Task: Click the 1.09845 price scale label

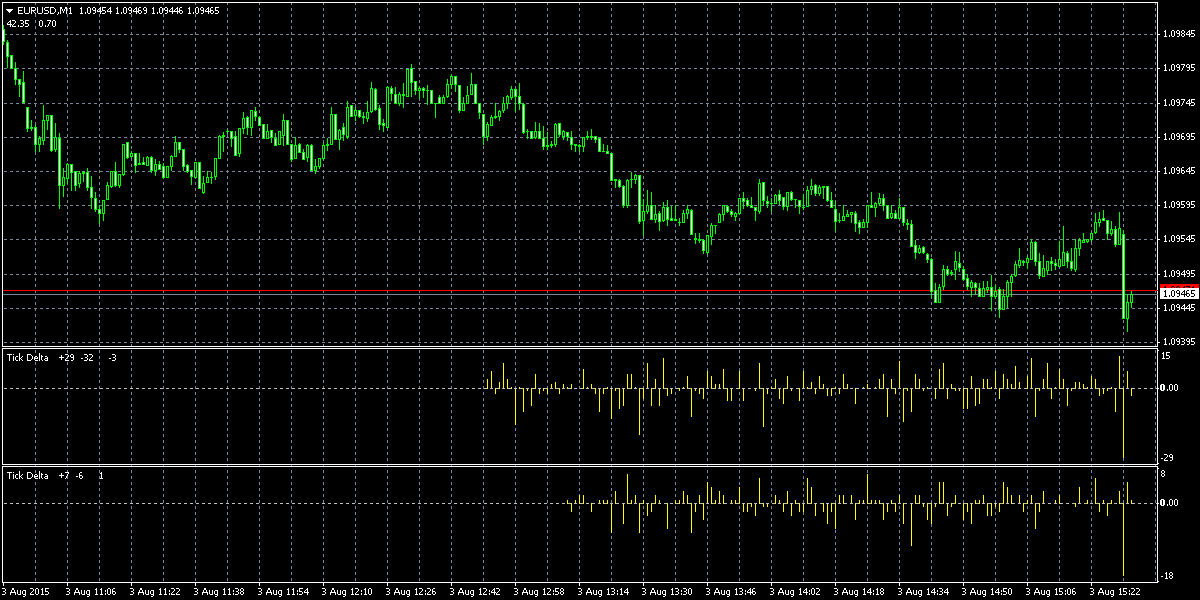Action: [1180, 34]
